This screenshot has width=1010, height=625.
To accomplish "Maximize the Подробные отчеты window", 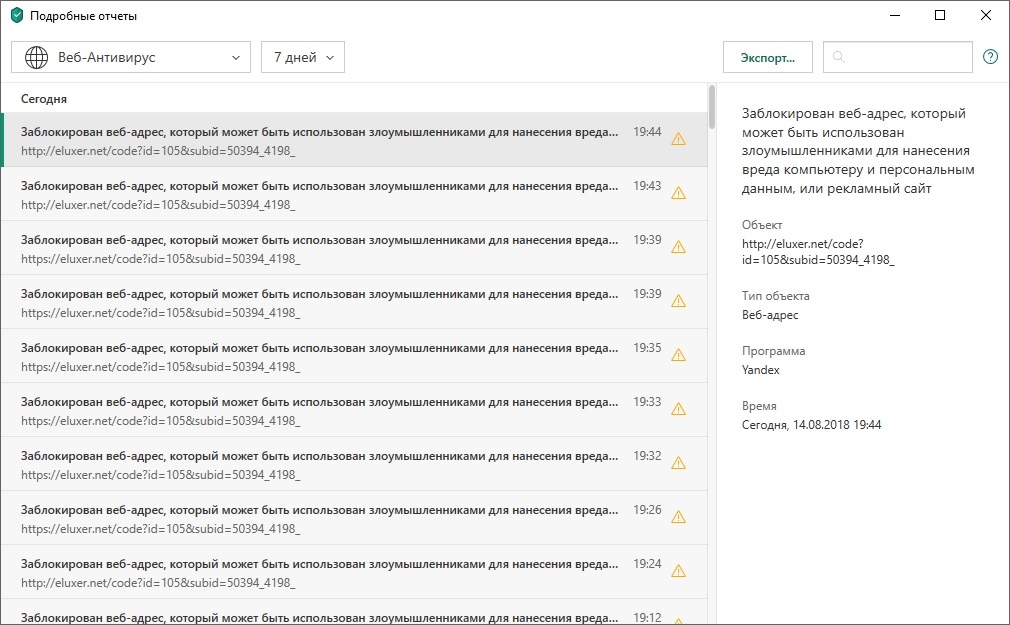I will click(x=939, y=15).
